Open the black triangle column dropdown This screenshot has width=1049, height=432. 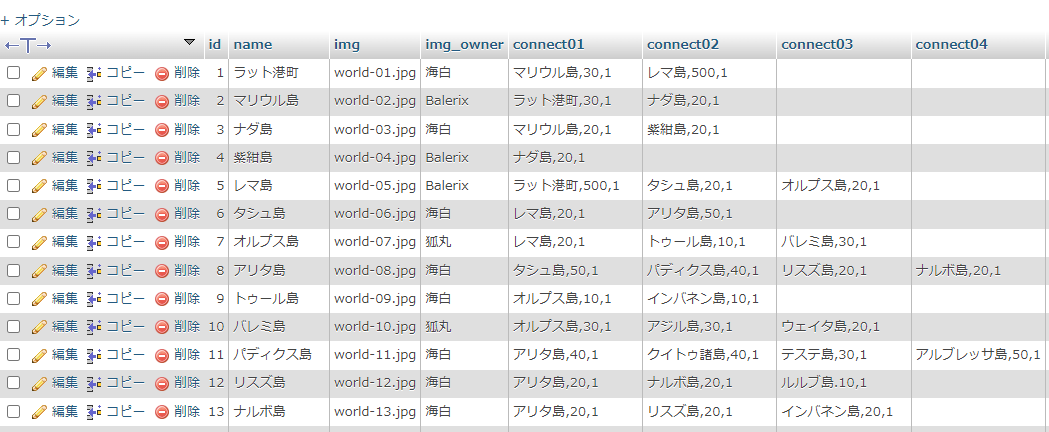[x=190, y=43]
